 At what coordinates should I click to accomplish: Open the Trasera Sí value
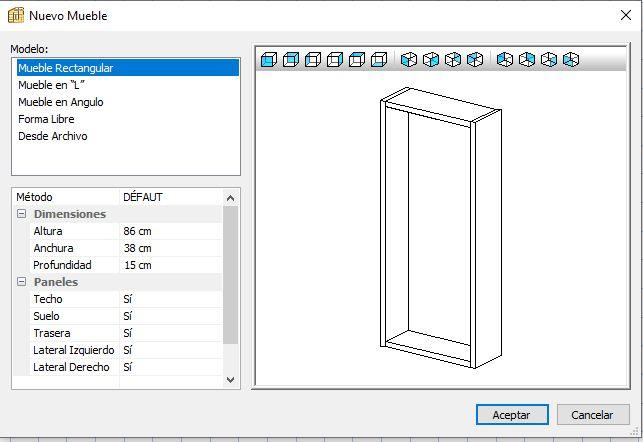[x=171, y=333]
